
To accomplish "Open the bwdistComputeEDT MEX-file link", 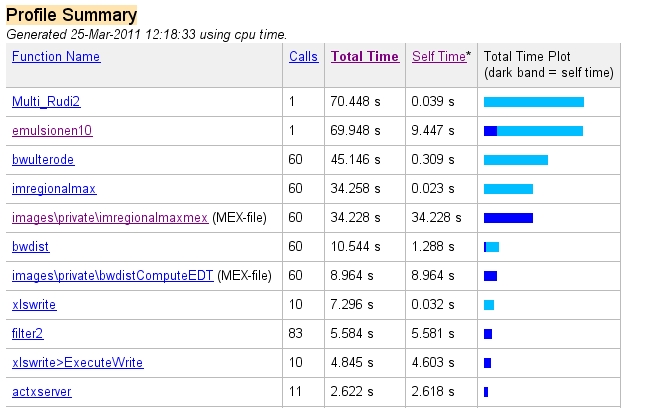I will tap(112, 276).
